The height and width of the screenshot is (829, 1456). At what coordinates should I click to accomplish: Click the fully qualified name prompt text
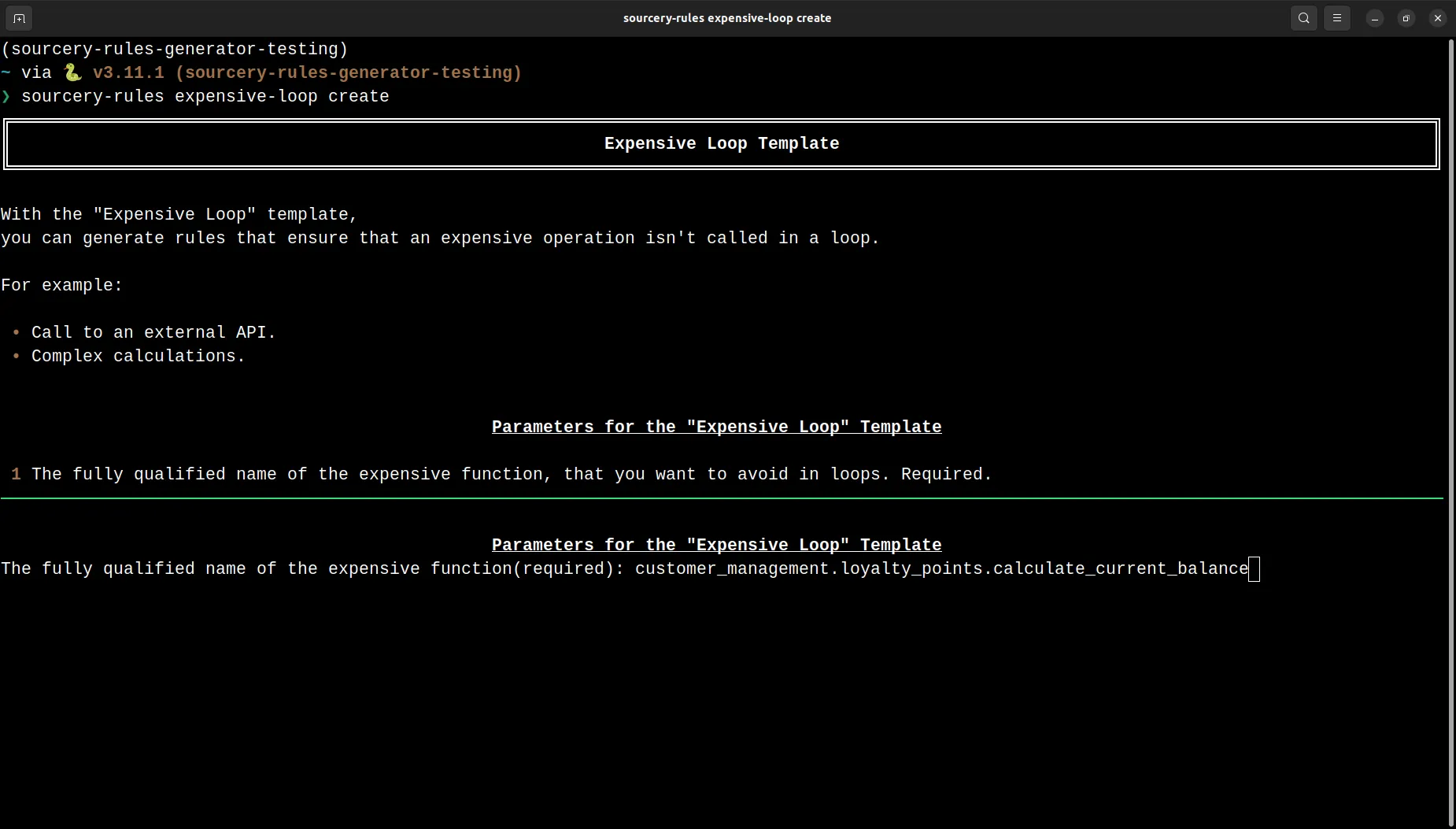pyautogui.click(x=313, y=568)
